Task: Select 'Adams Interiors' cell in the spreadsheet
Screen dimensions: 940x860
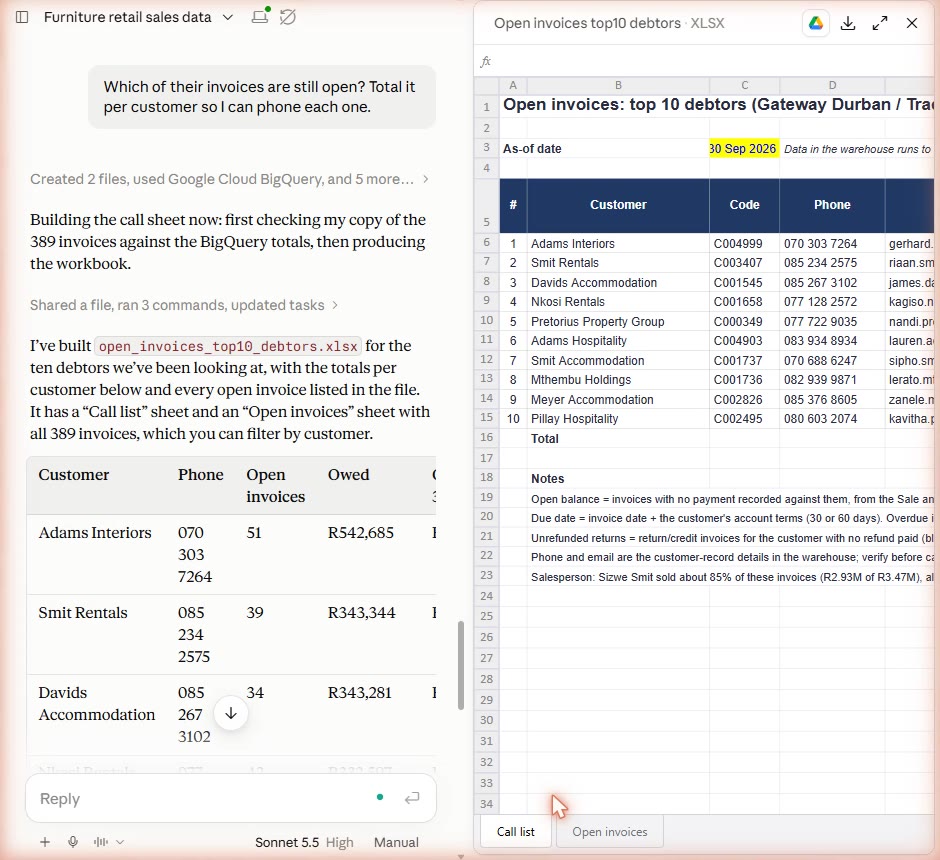Action: 618,243
